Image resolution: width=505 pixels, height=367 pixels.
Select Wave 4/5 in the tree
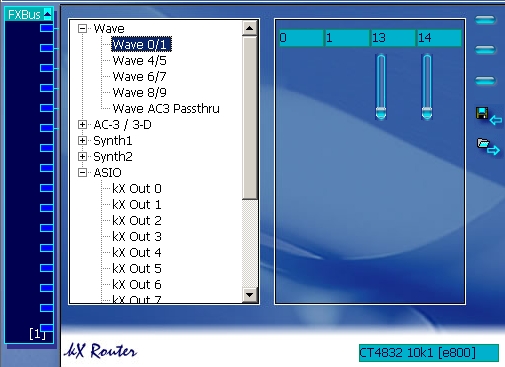click(139, 61)
